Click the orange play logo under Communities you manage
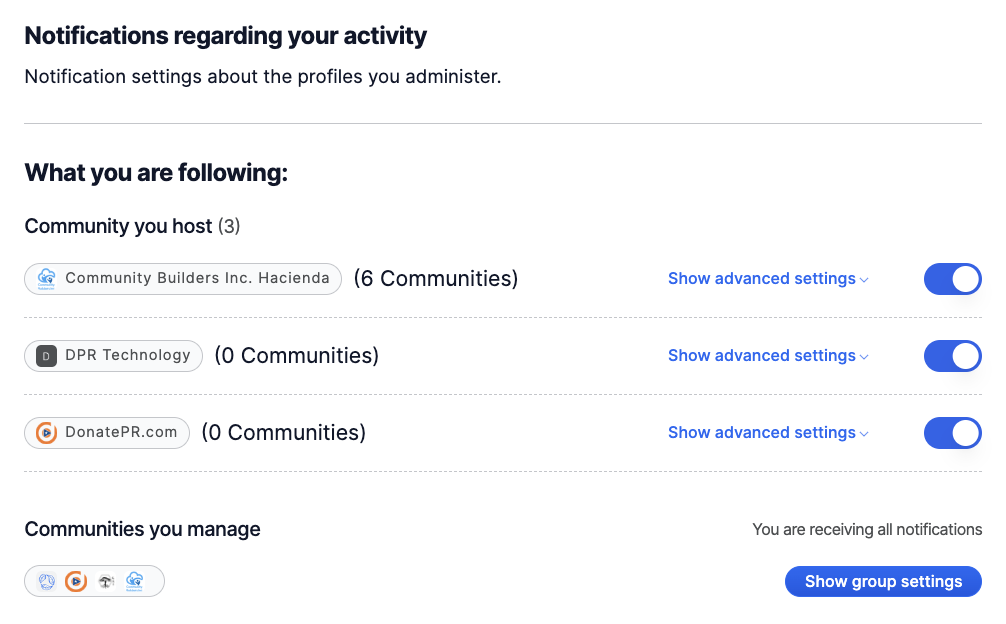The image size is (1006, 624). [75, 581]
